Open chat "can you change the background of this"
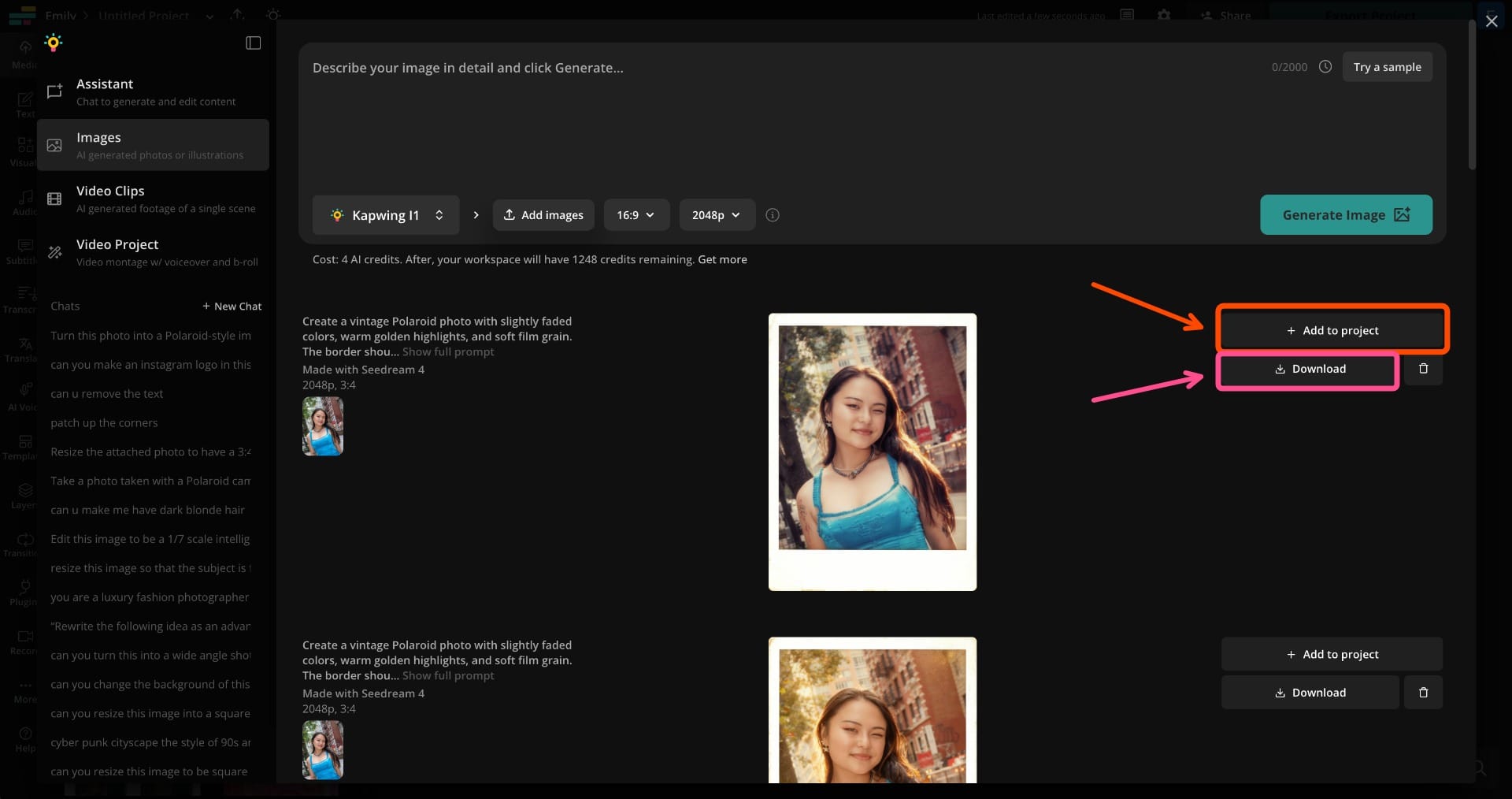 point(151,685)
